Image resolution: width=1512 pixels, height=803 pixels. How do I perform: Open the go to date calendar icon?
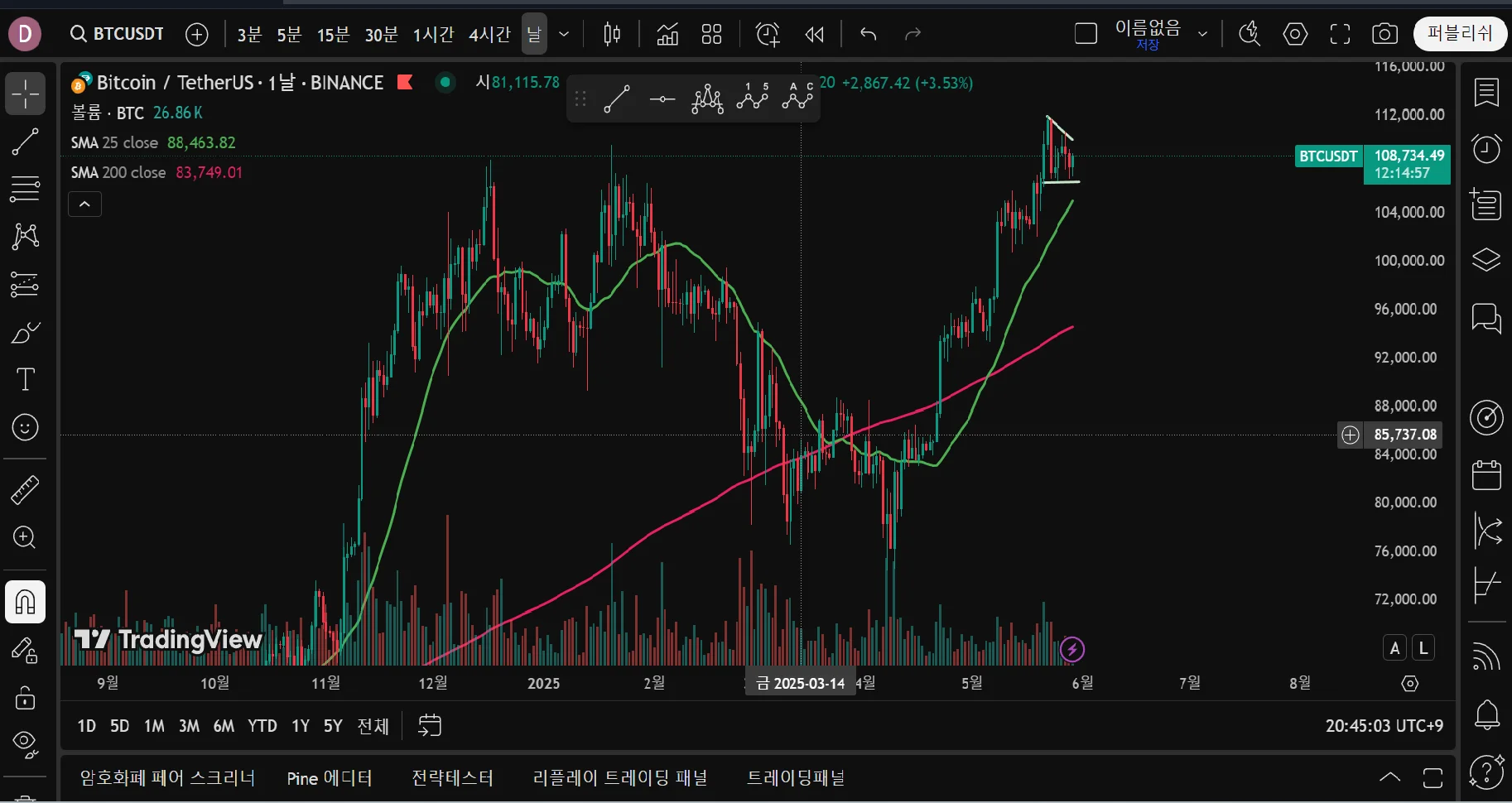[430, 726]
